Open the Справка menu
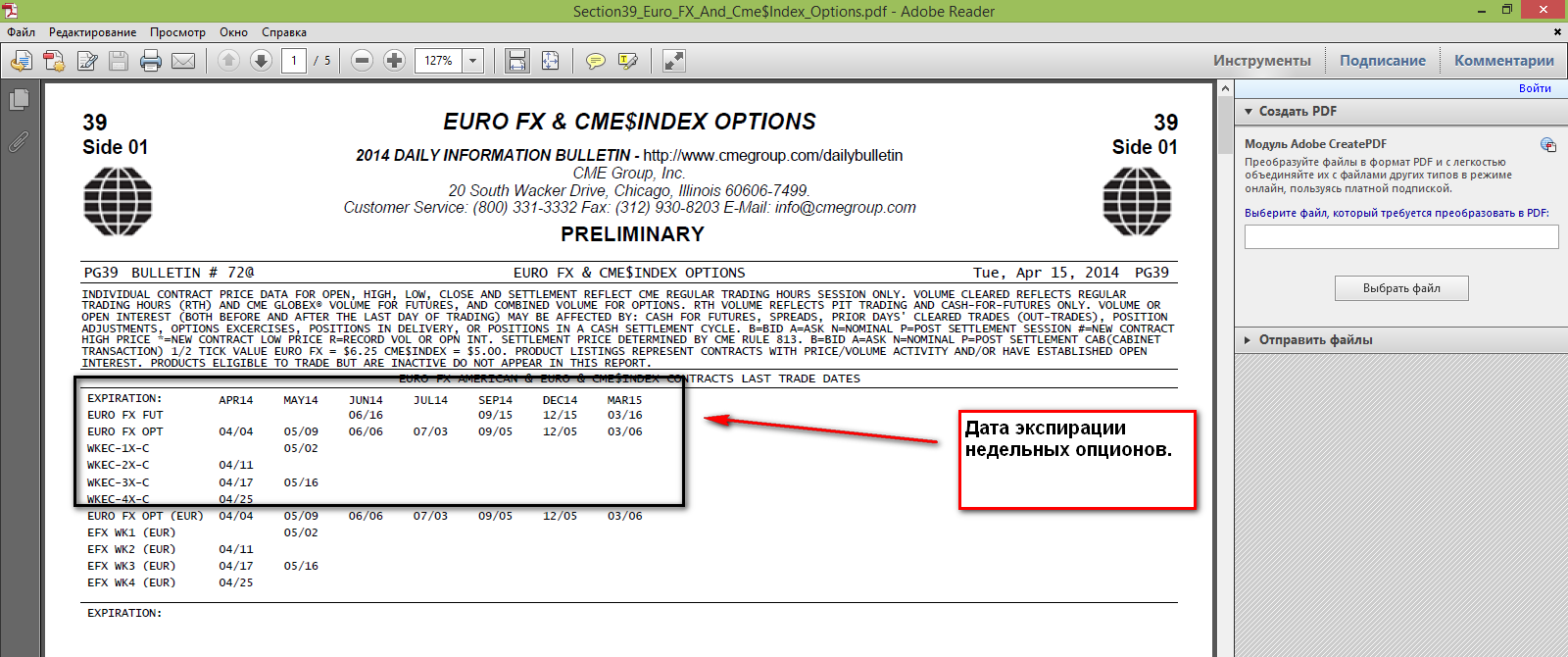Image resolution: width=1568 pixels, height=657 pixels. 284,32
